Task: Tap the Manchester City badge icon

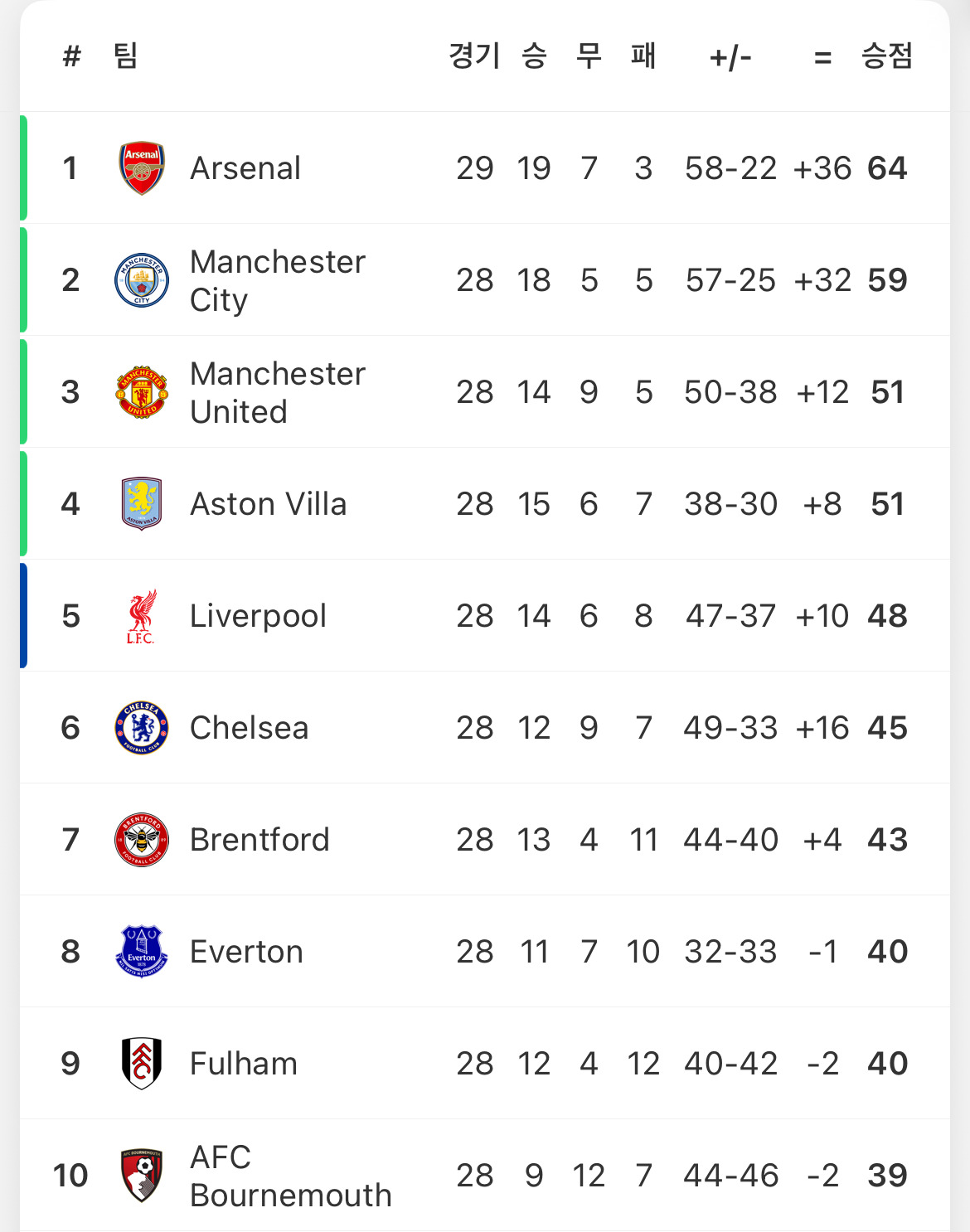Action: click(x=142, y=280)
